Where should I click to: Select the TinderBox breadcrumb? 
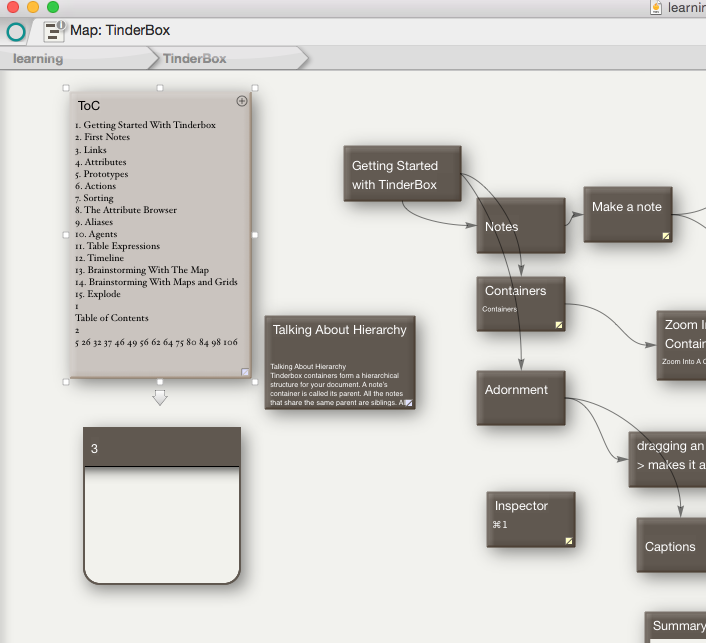(195, 59)
